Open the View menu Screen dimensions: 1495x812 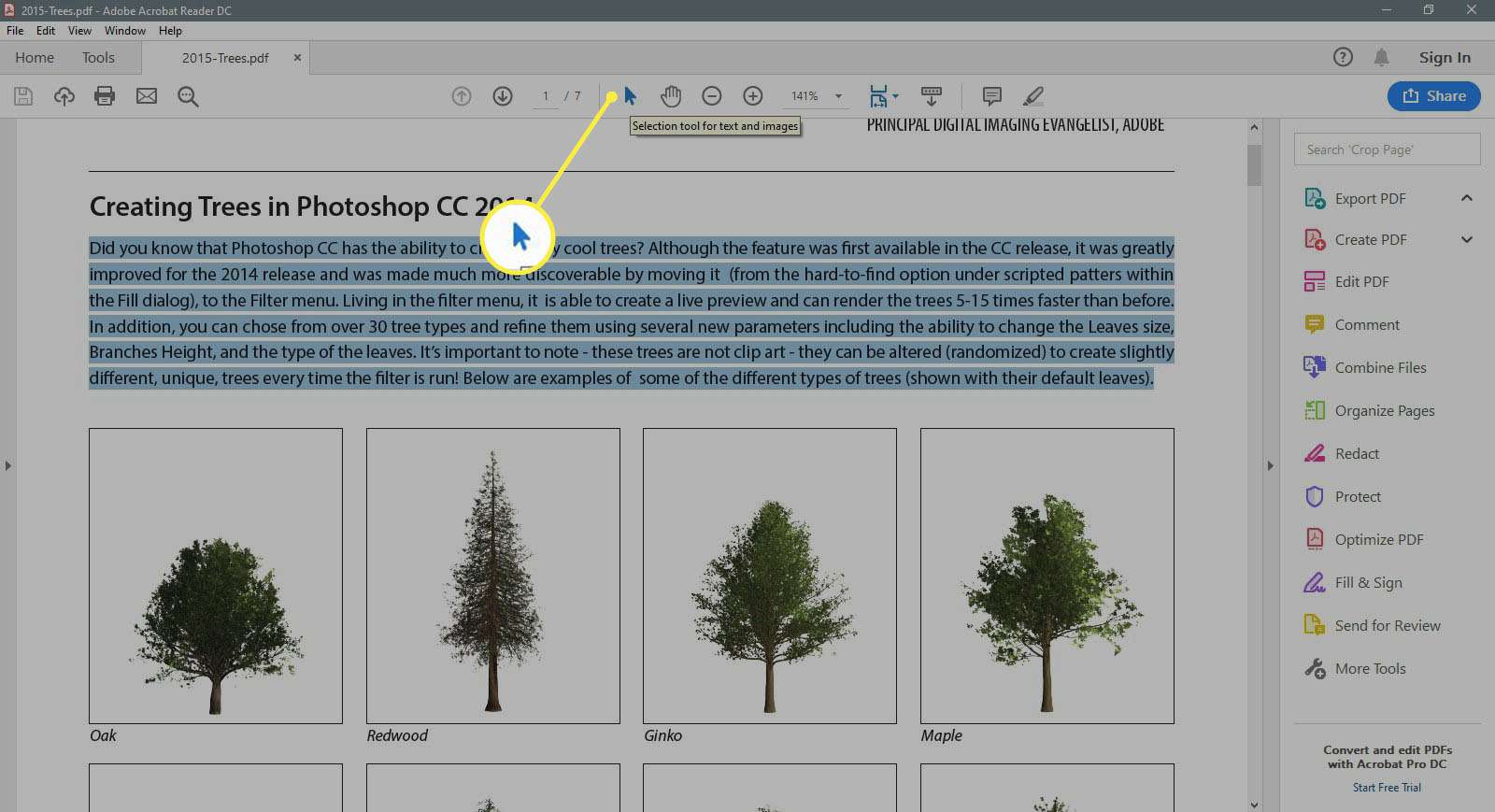pos(80,31)
